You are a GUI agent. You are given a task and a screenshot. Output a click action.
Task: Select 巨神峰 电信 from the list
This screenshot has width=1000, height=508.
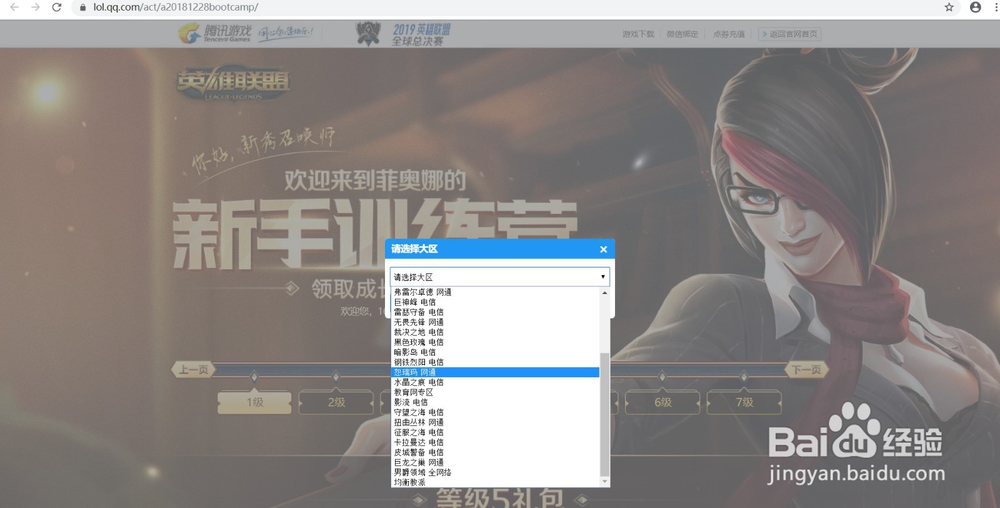(495, 302)
